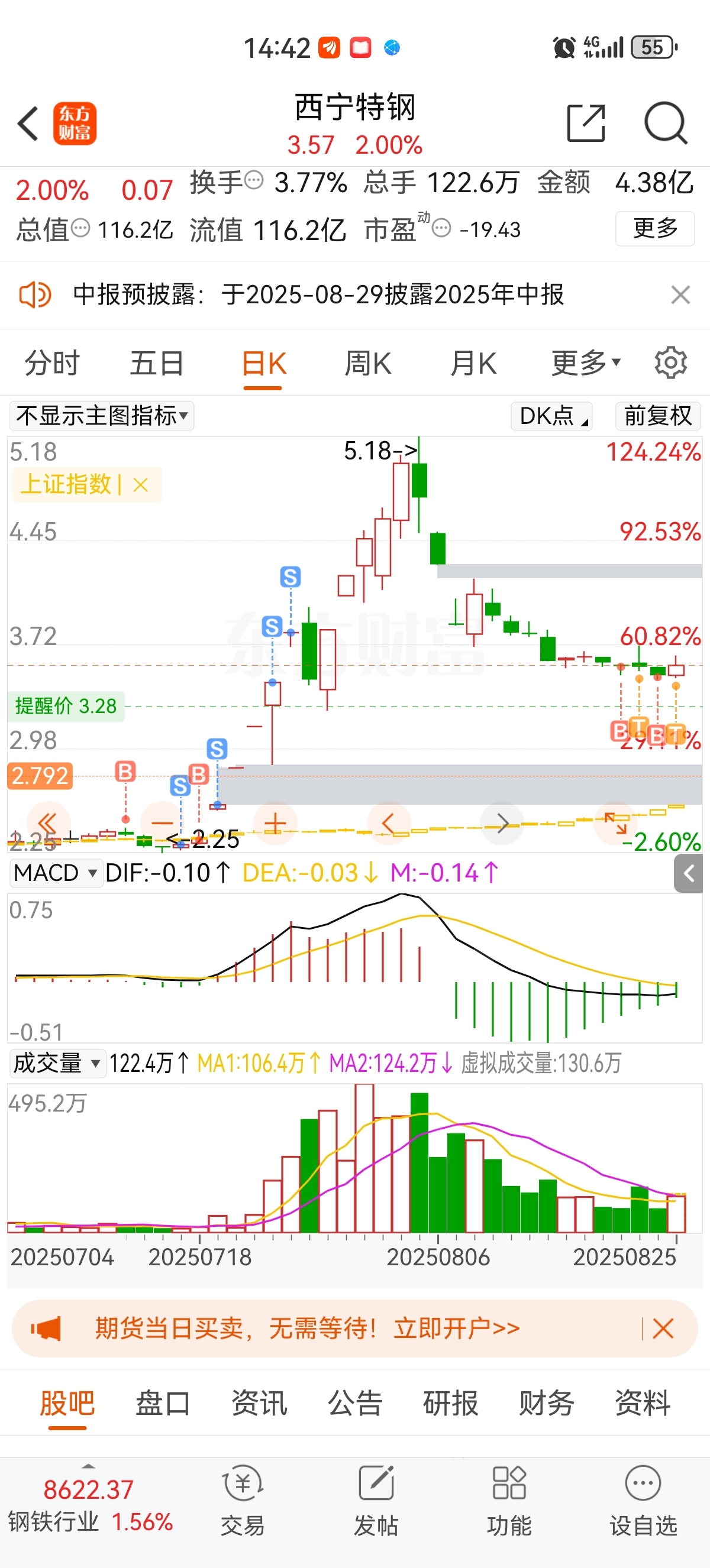This screenshot has width=710, height=1568.
Task: Go back with the left arrow
Action: point(28,124)
